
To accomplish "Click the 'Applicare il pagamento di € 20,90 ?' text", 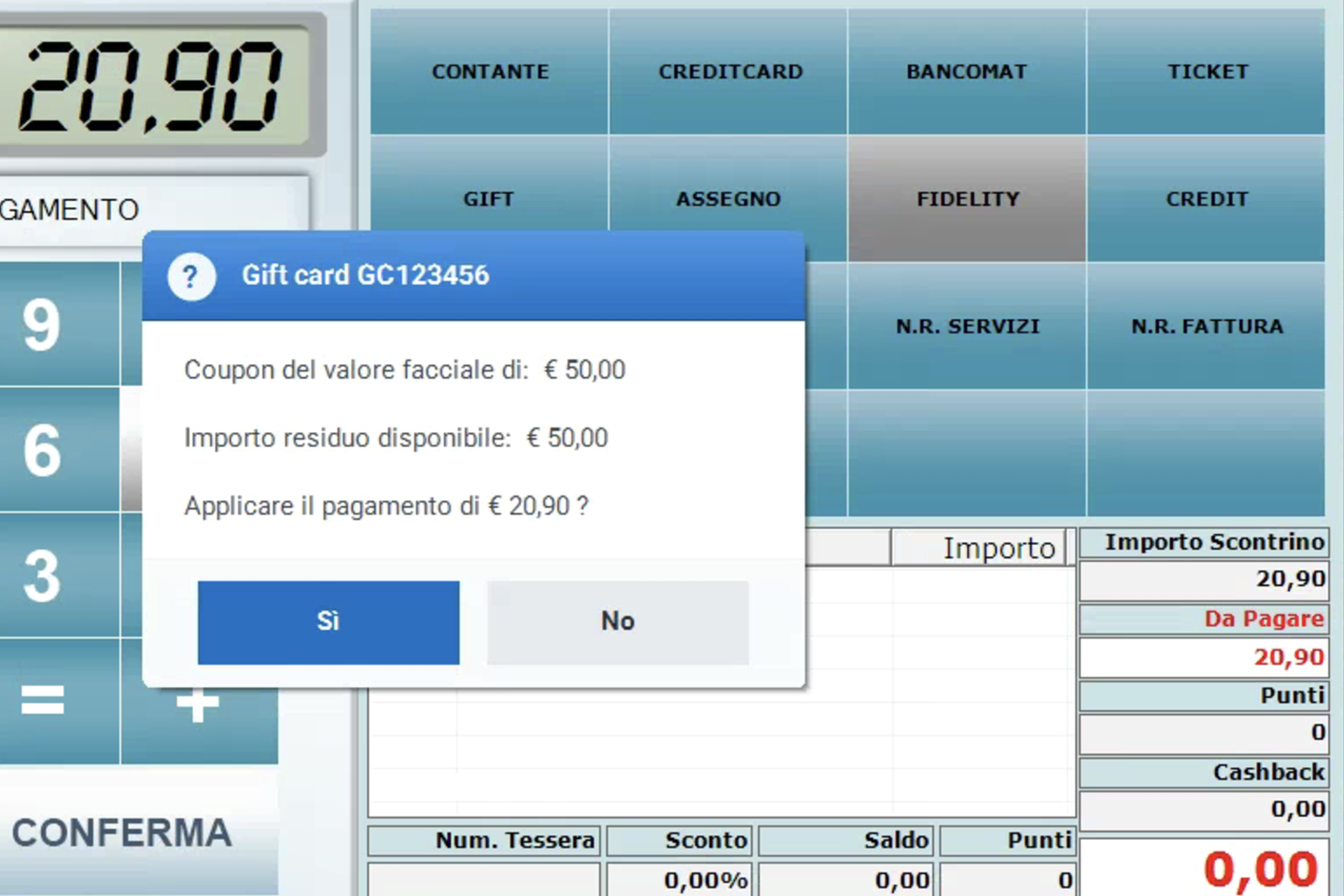I will coord(386,507).
